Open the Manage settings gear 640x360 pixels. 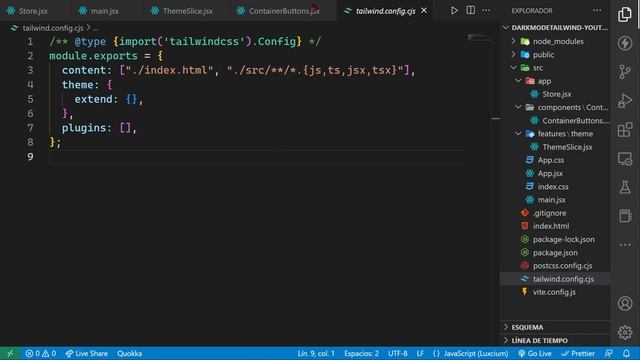[x=624, y=332]
